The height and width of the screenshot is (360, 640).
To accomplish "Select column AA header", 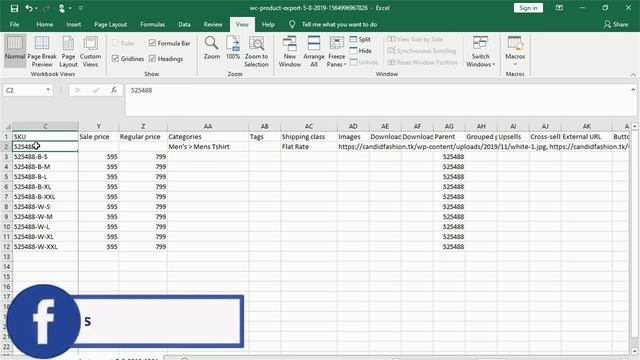I will click(x=208, y=127).
